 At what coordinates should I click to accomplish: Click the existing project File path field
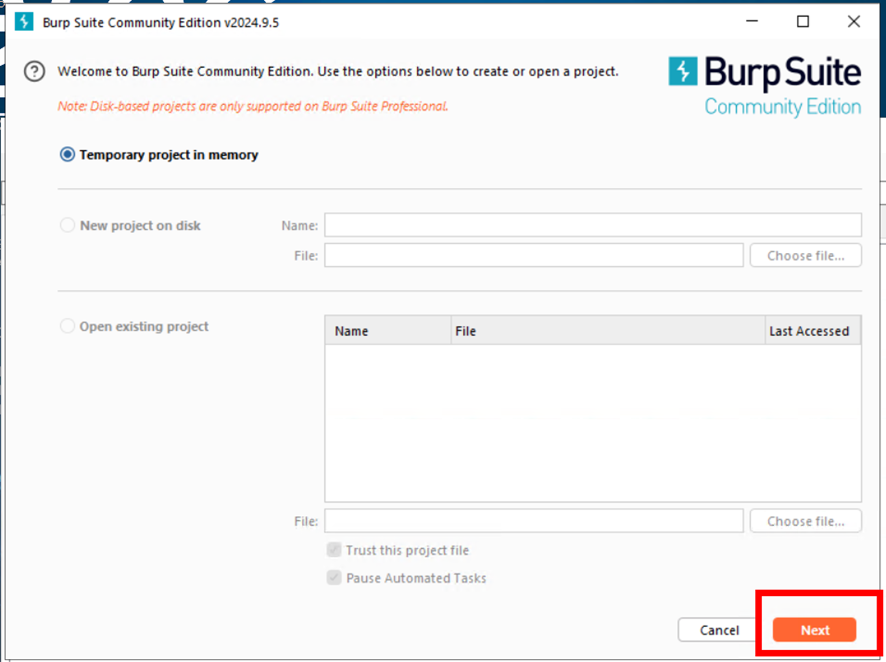533,521
